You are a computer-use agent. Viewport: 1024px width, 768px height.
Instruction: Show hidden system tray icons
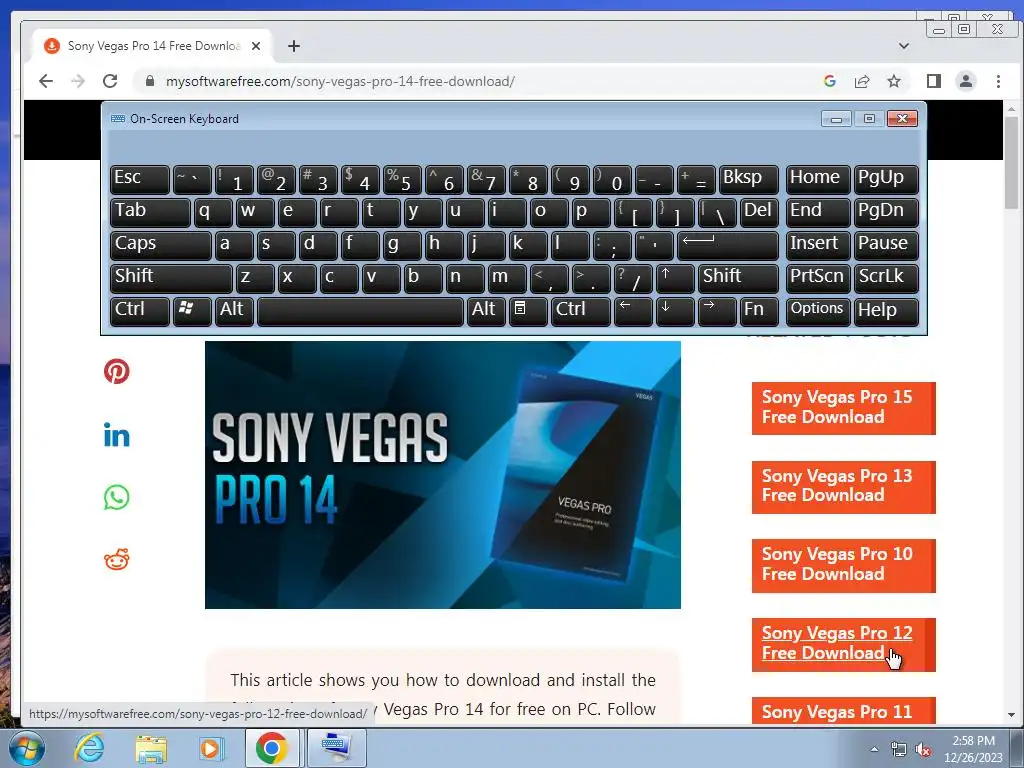point(874,749)
